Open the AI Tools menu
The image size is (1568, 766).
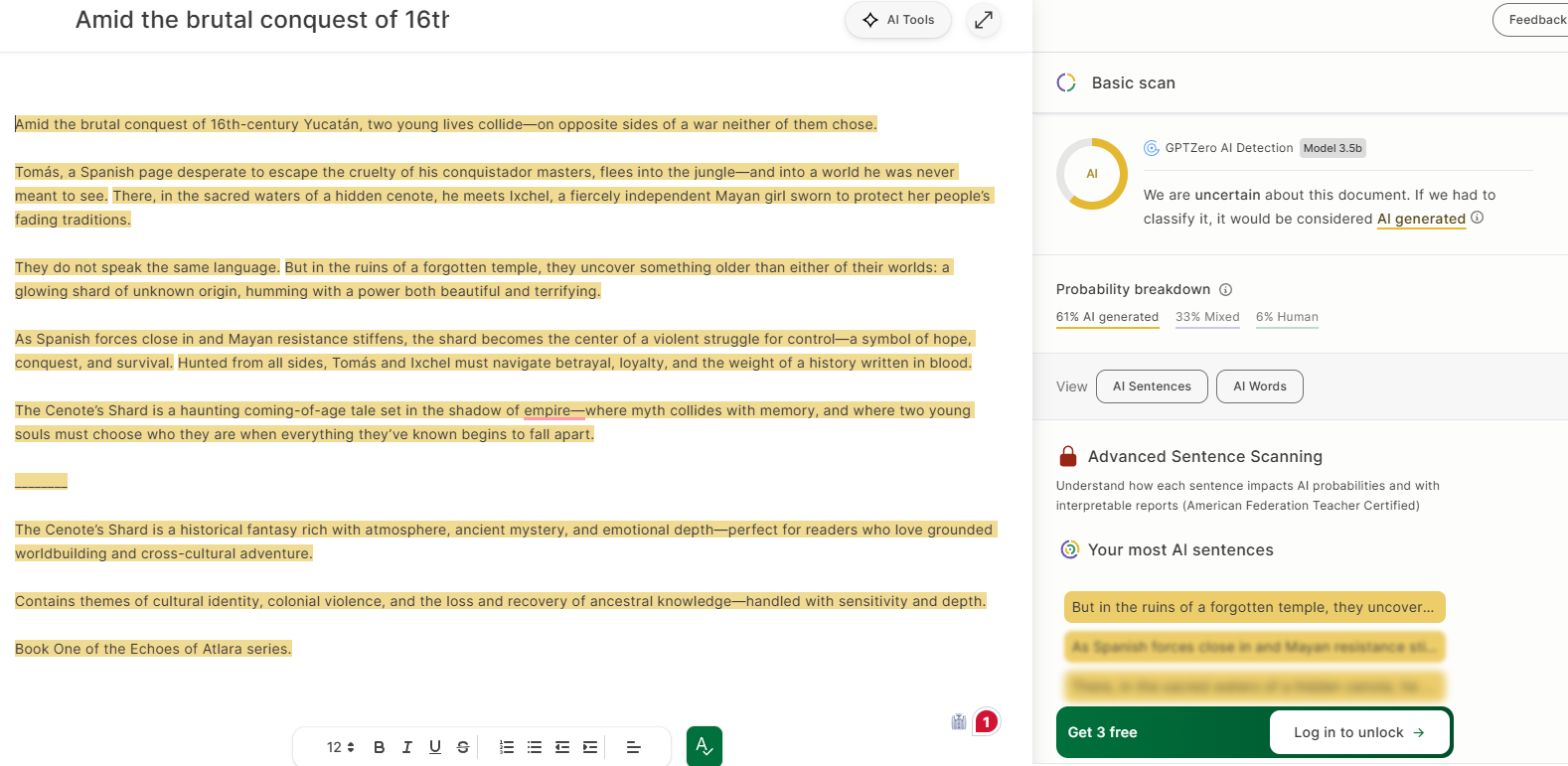(898, 20)
